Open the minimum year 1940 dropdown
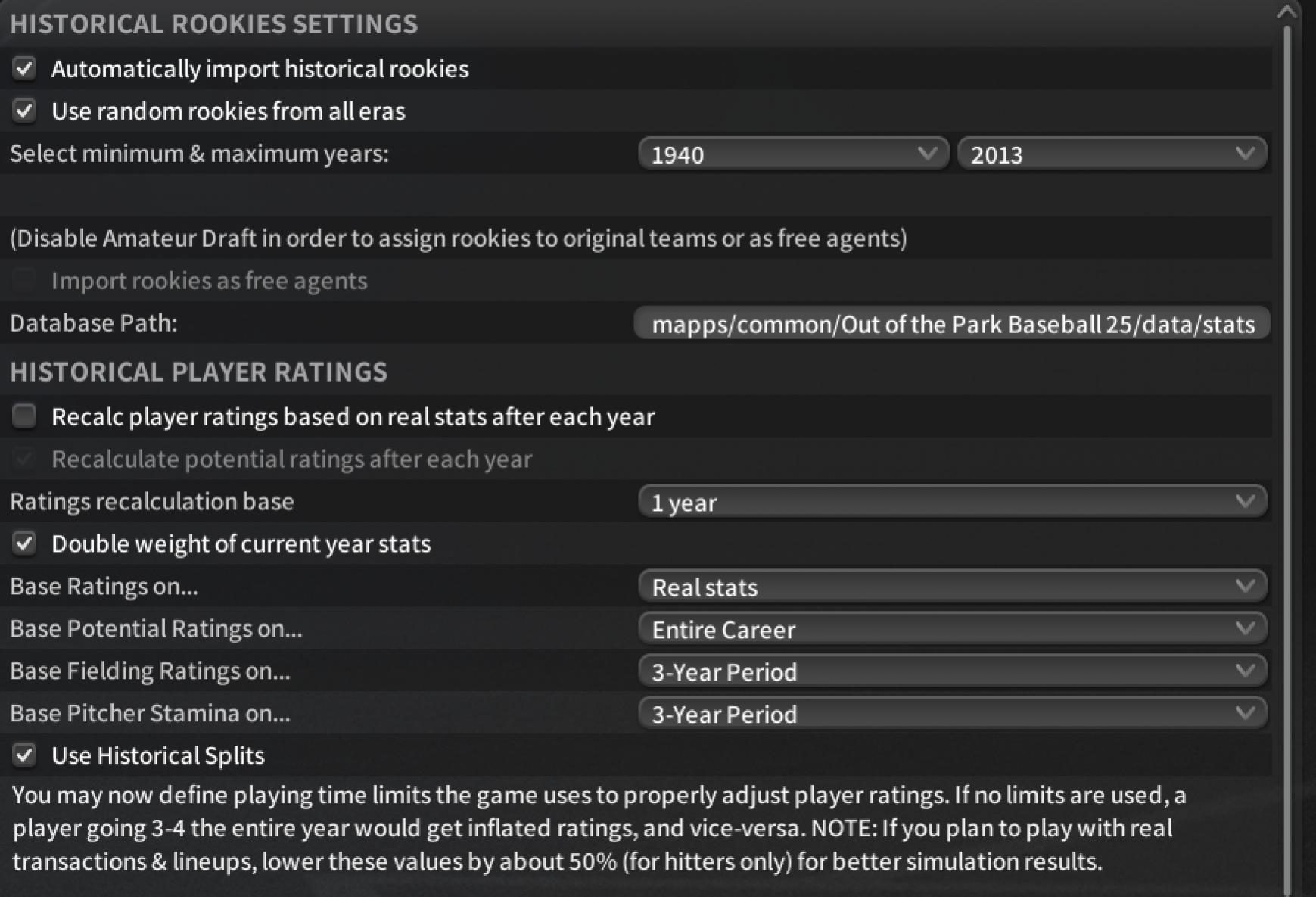Viewport: 1316px width, 897px height. [x=792, y=154]
